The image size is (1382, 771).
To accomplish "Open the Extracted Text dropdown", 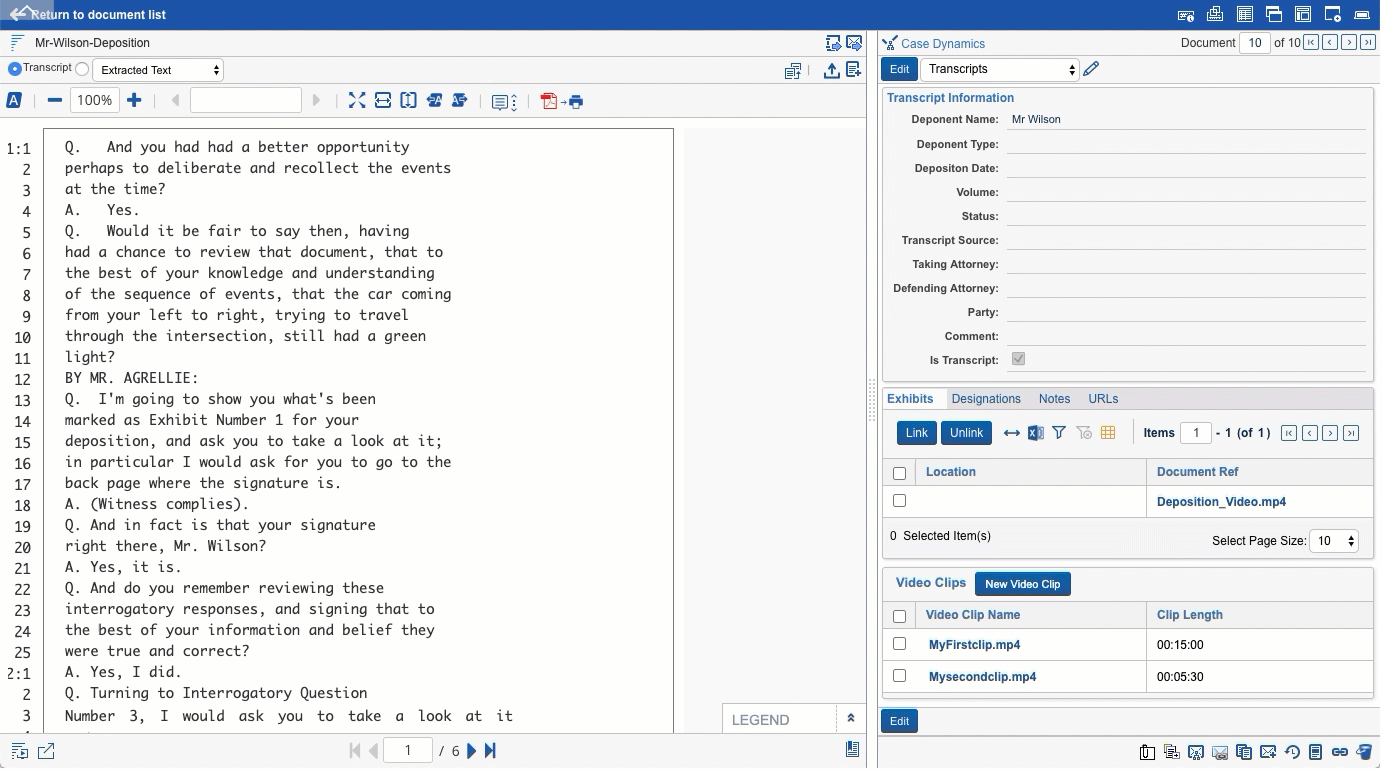I will pos(158,70).
